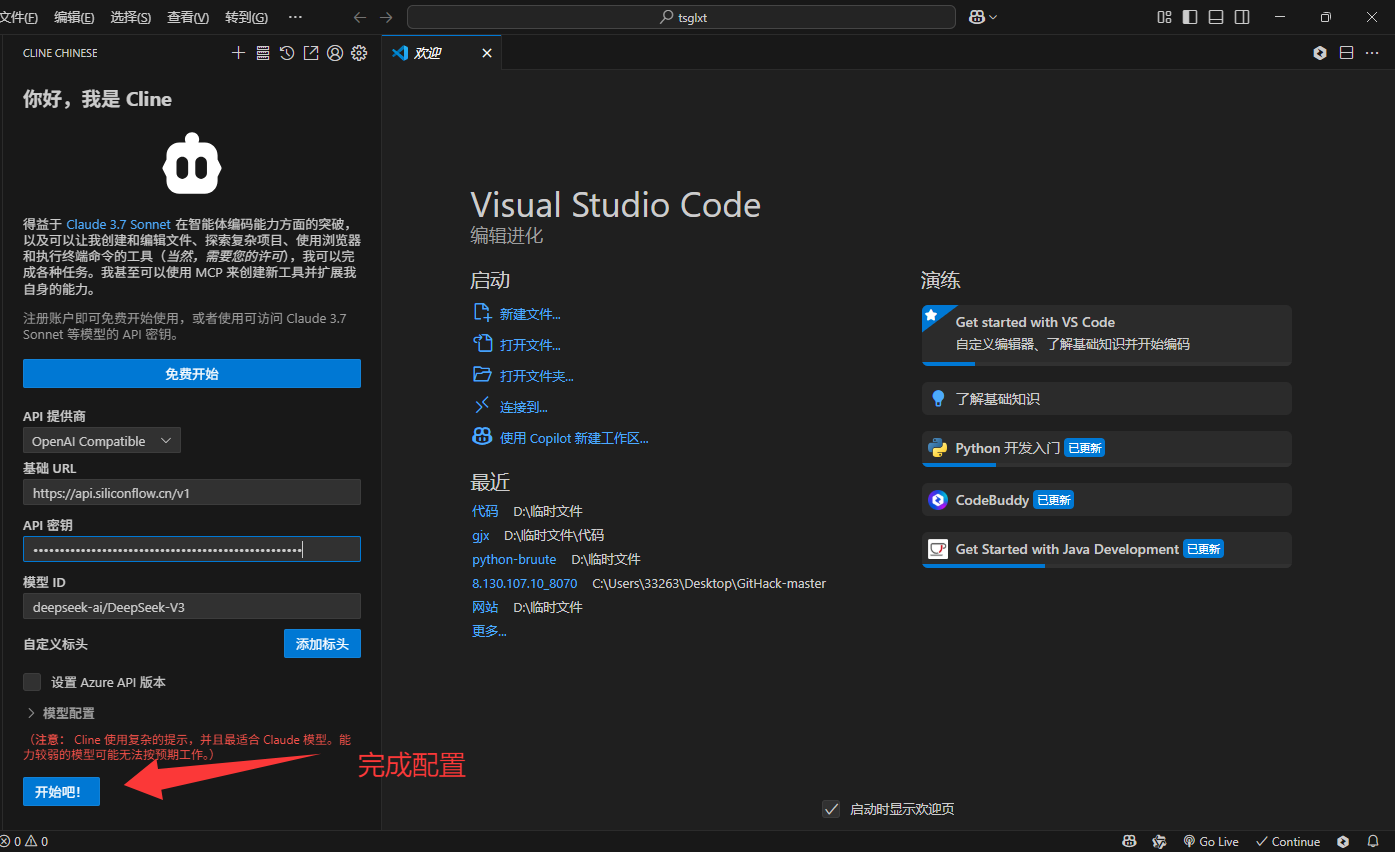Click the 连接到 remote icon
Viewport: 1395px width, 852px height.
click(482, 406)
